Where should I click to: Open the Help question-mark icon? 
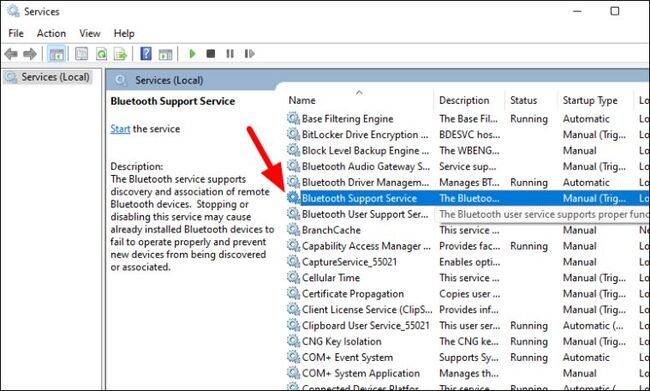pos(146,54)
